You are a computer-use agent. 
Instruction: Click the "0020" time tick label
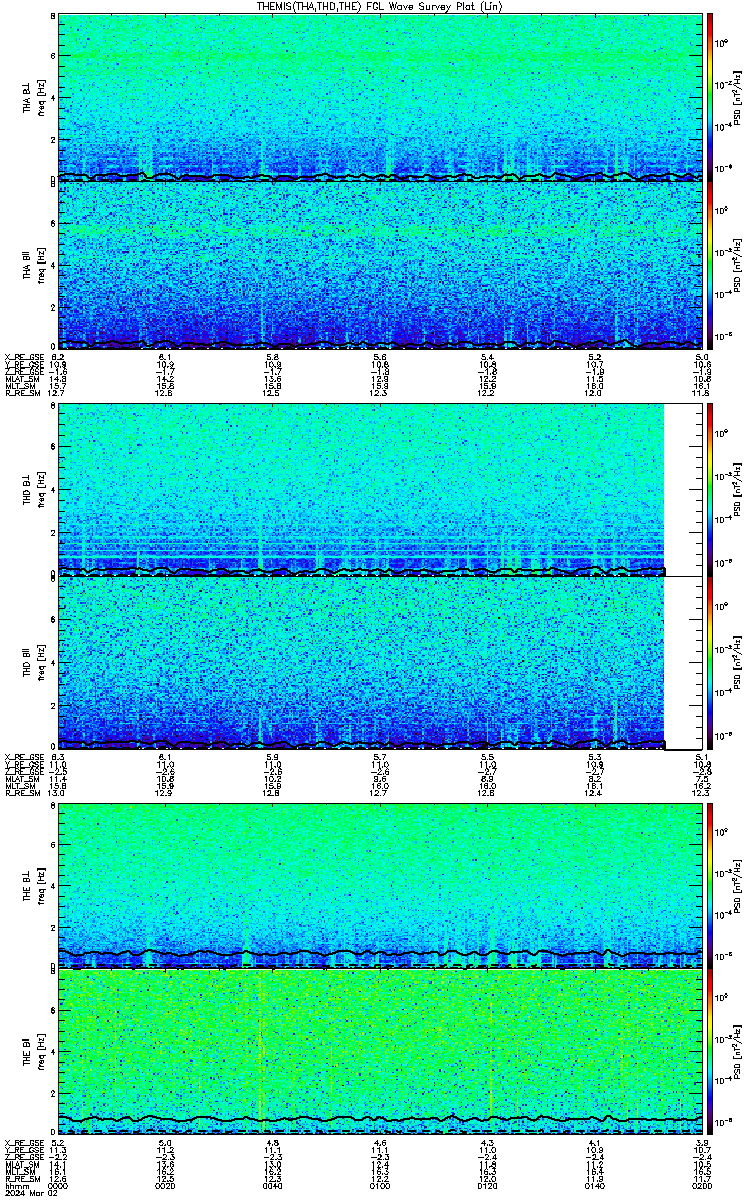point(165,1185)
